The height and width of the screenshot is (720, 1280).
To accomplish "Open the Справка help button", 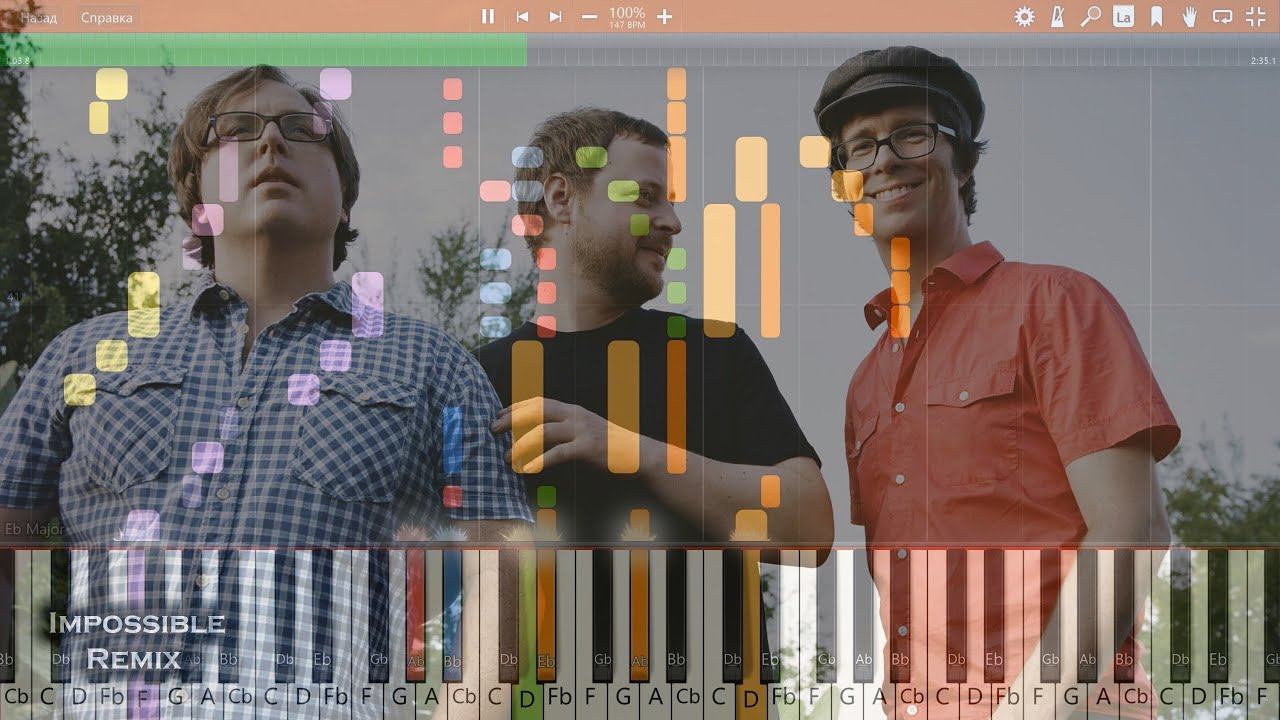I will click(106, 17).
